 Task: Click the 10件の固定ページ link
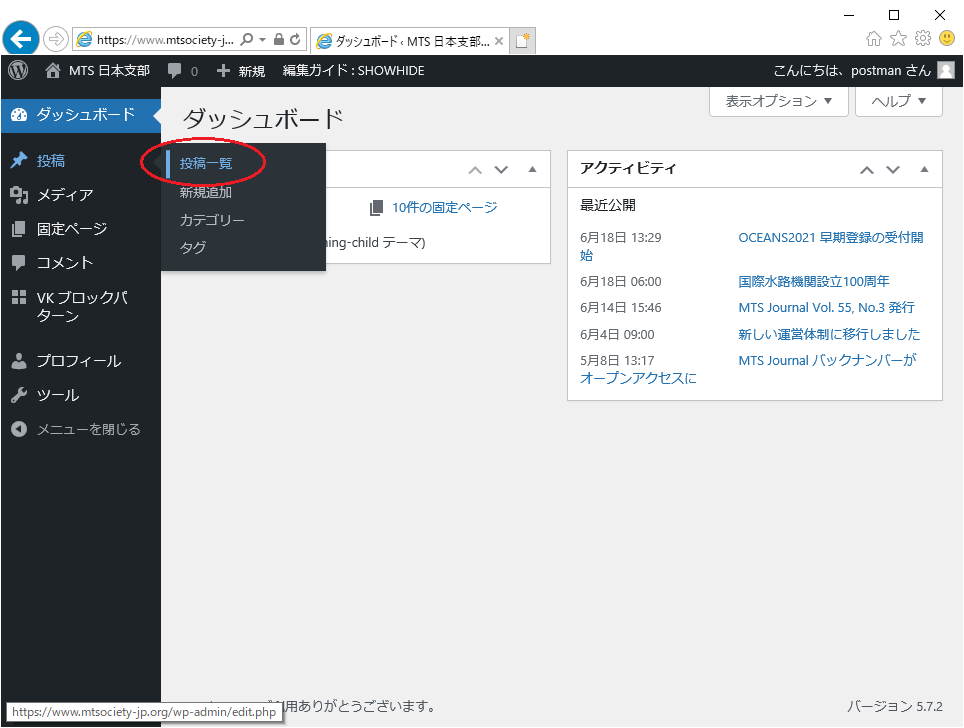(444, 207)
